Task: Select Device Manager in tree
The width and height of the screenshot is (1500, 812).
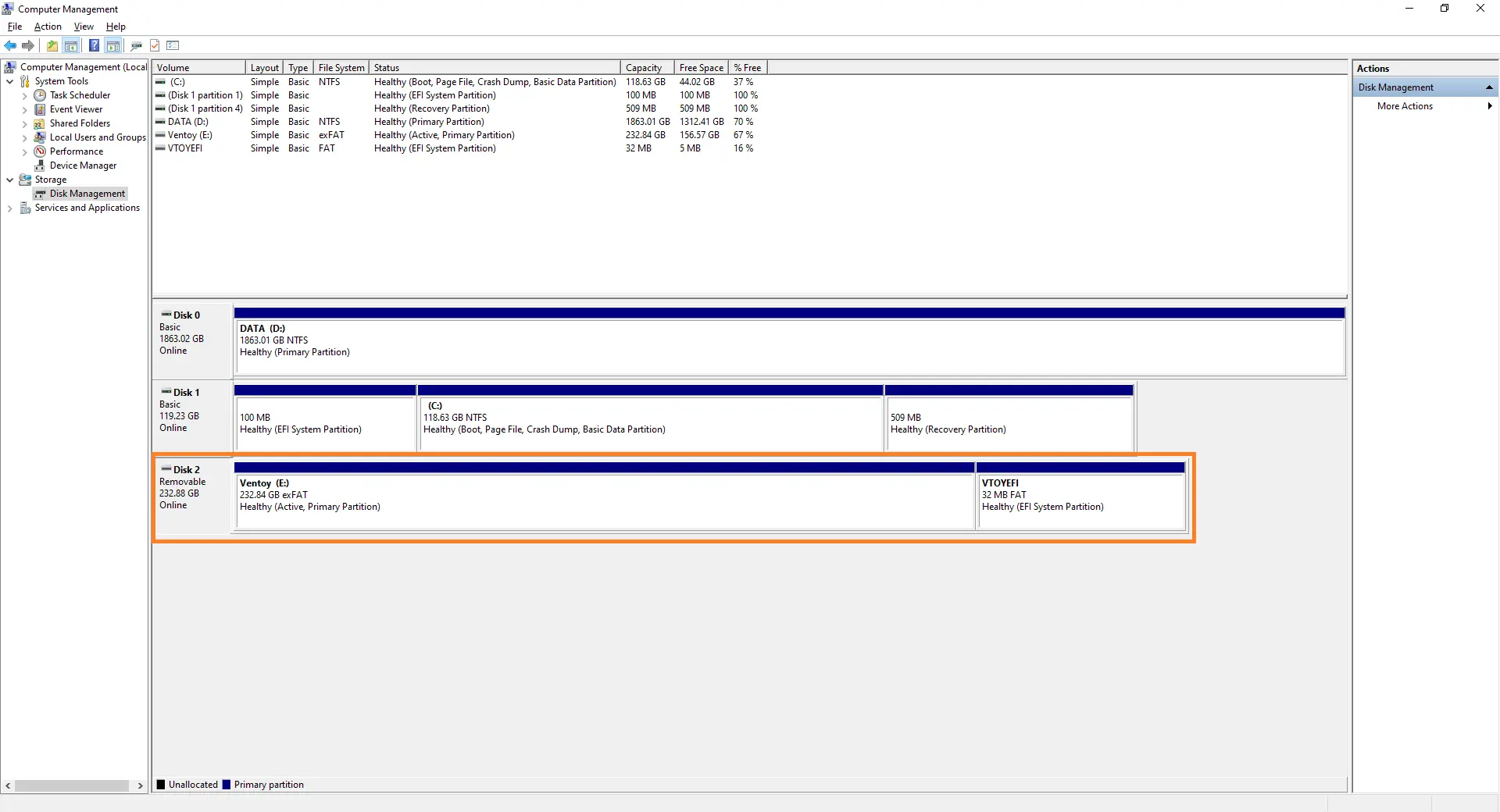Action: pyautogui.click(x=83, y=166)
